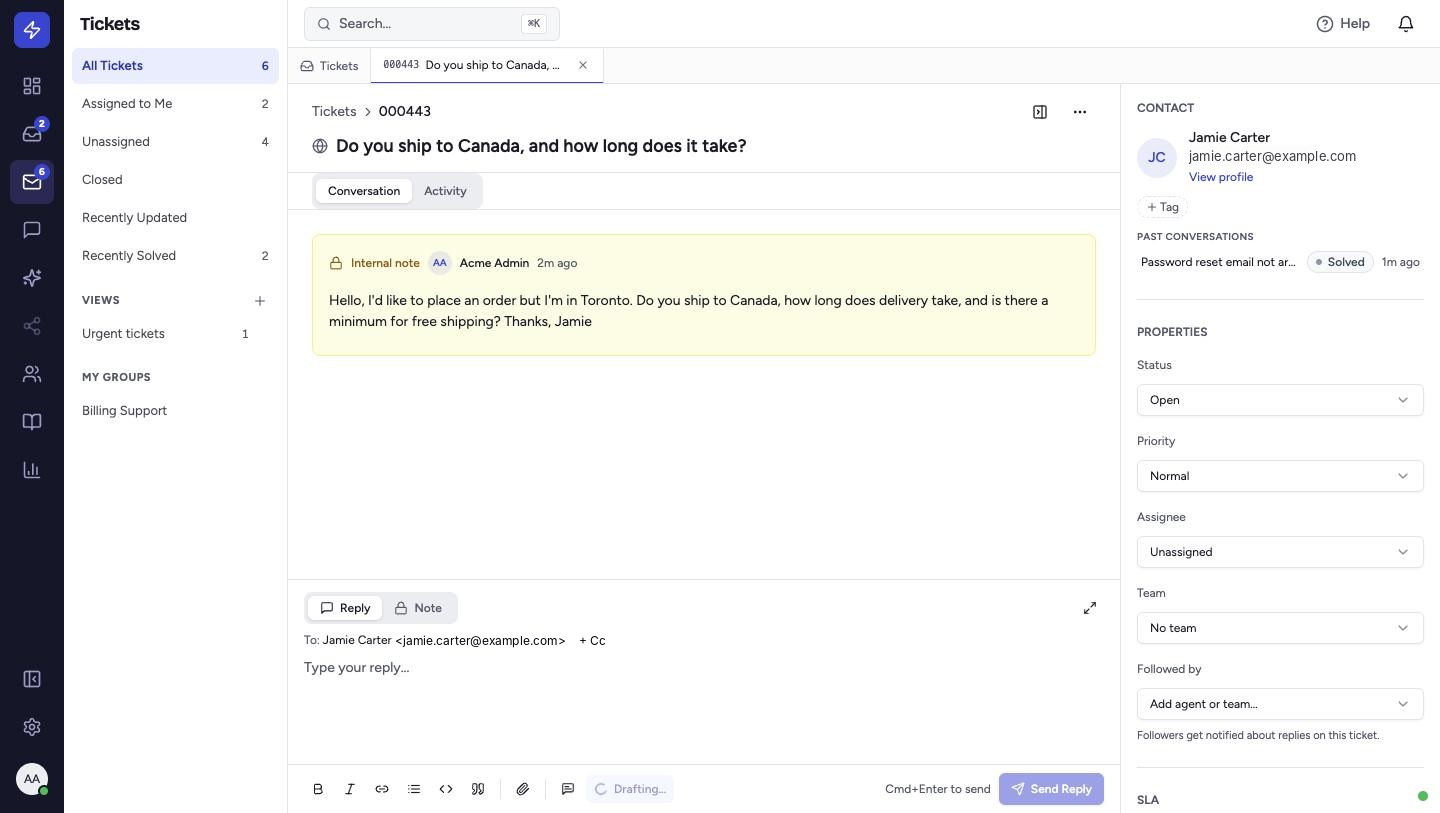Switch composer to Note mode
The height and width of the screenshot is (813, 1440).
tap(418, 608)
